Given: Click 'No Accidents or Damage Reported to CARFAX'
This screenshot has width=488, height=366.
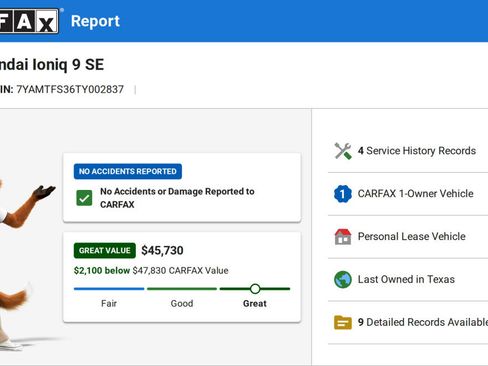Looking at the screenshot, I should point(177,198).
